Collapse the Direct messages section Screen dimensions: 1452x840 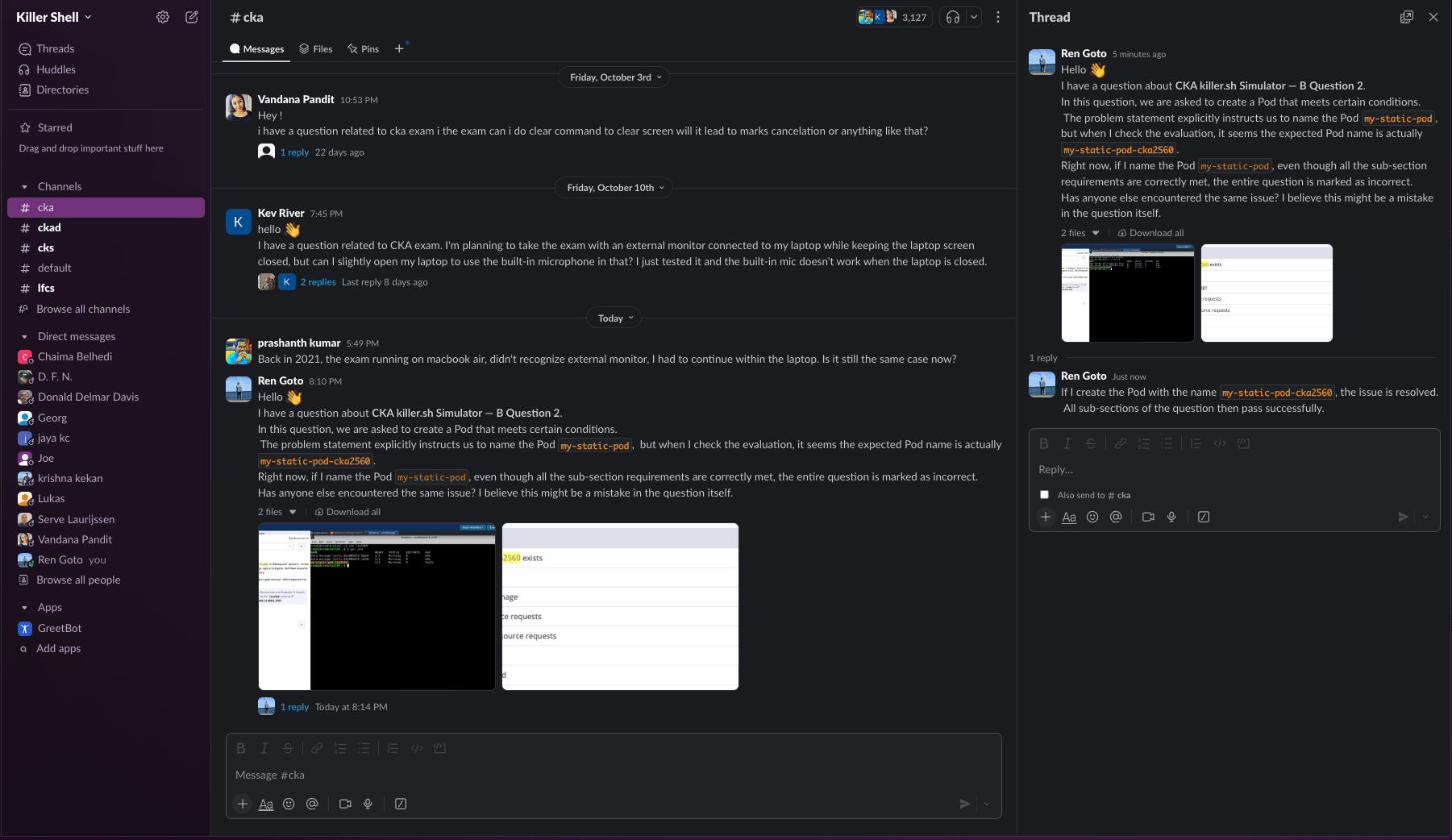coord(24,337)
